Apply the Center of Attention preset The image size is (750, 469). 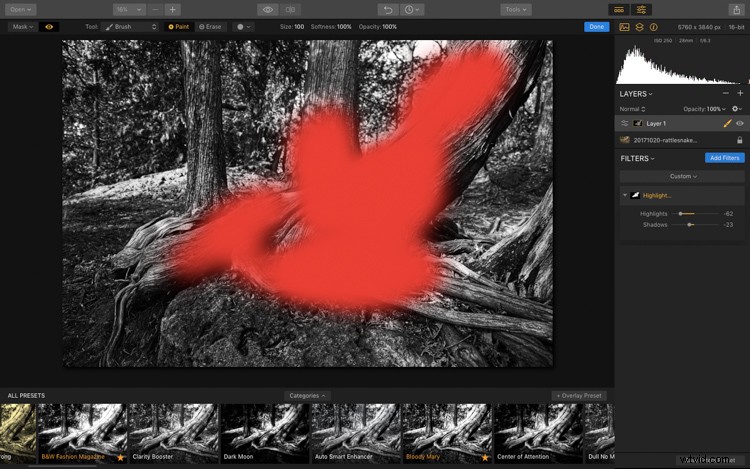[x=539, y=434]
